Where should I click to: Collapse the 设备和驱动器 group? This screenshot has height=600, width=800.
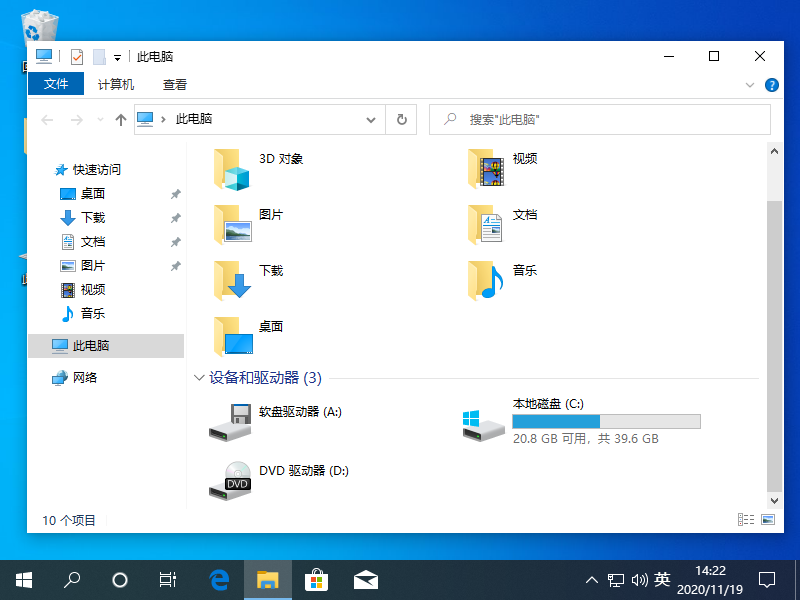point(198,378)
